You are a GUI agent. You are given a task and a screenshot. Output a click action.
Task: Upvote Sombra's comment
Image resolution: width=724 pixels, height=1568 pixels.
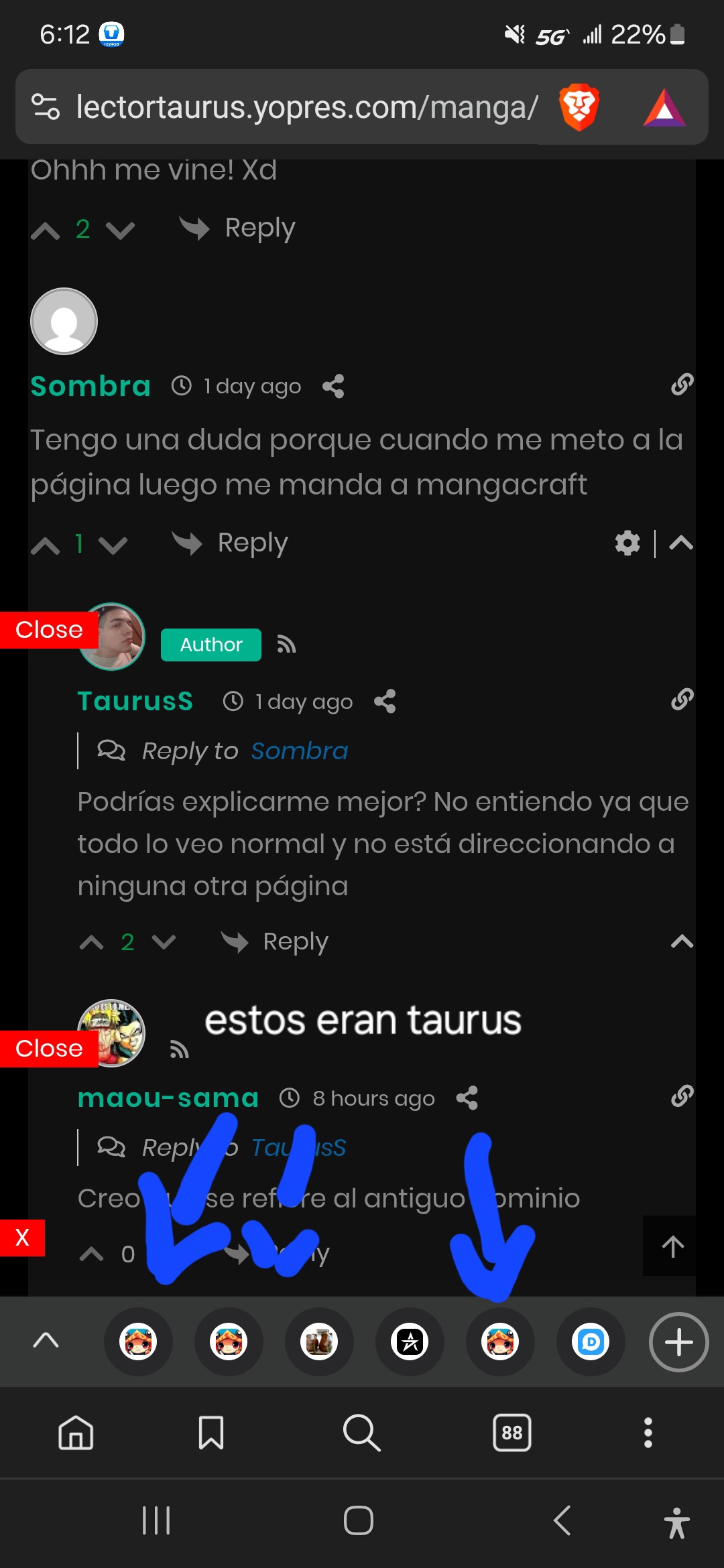pyautogui.click(x=46, y=545)
